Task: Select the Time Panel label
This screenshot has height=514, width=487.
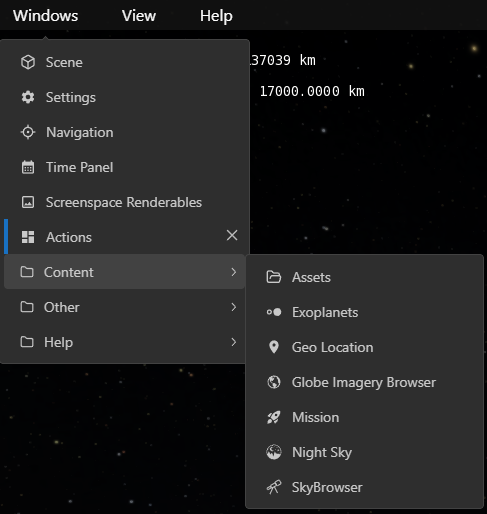Action: coord(79,167)
